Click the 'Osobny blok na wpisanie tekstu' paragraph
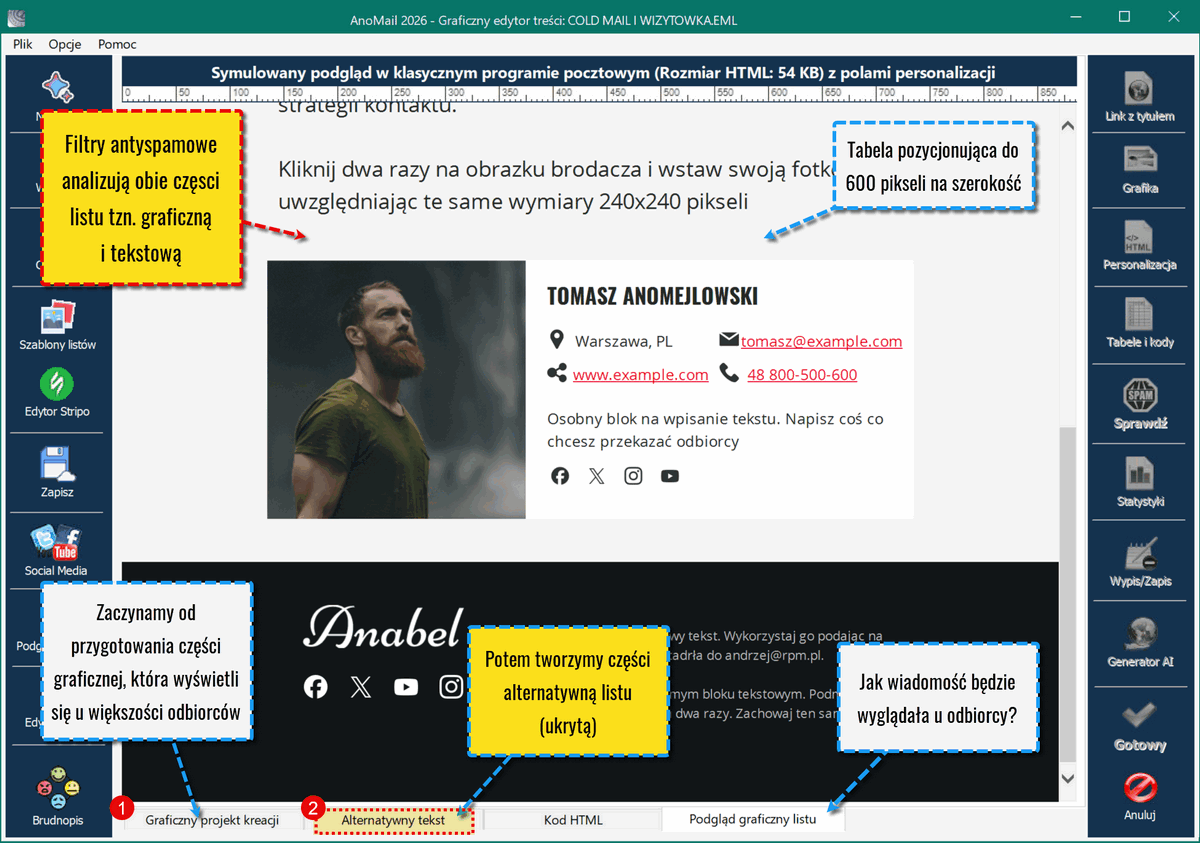 coord(715,430)
